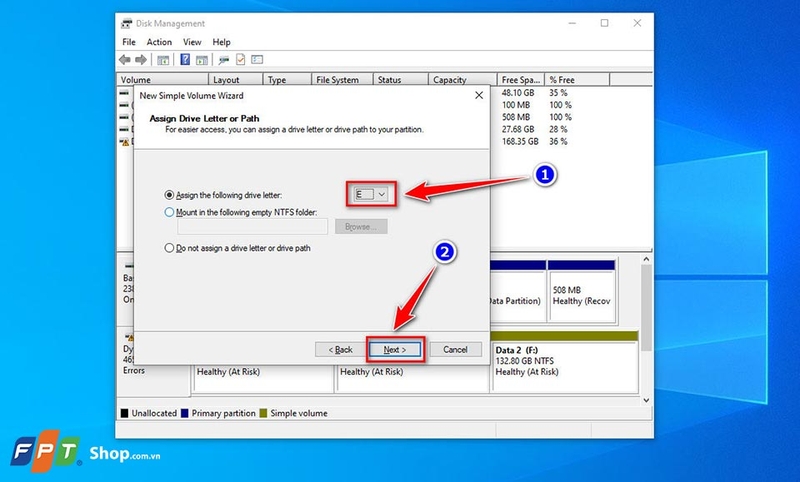Open the View menu
This screenshot has height=482, width=800.
pyautogui.click(x=192, y=42)
